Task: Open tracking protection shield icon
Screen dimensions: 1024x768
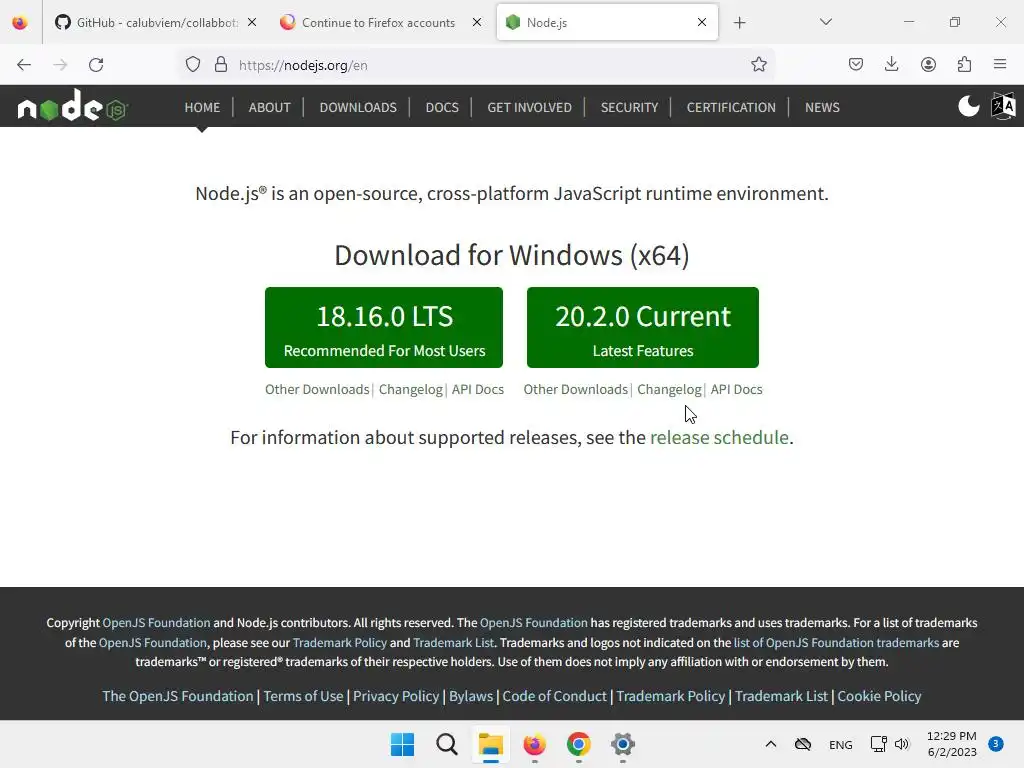Action: pos(193,65)
